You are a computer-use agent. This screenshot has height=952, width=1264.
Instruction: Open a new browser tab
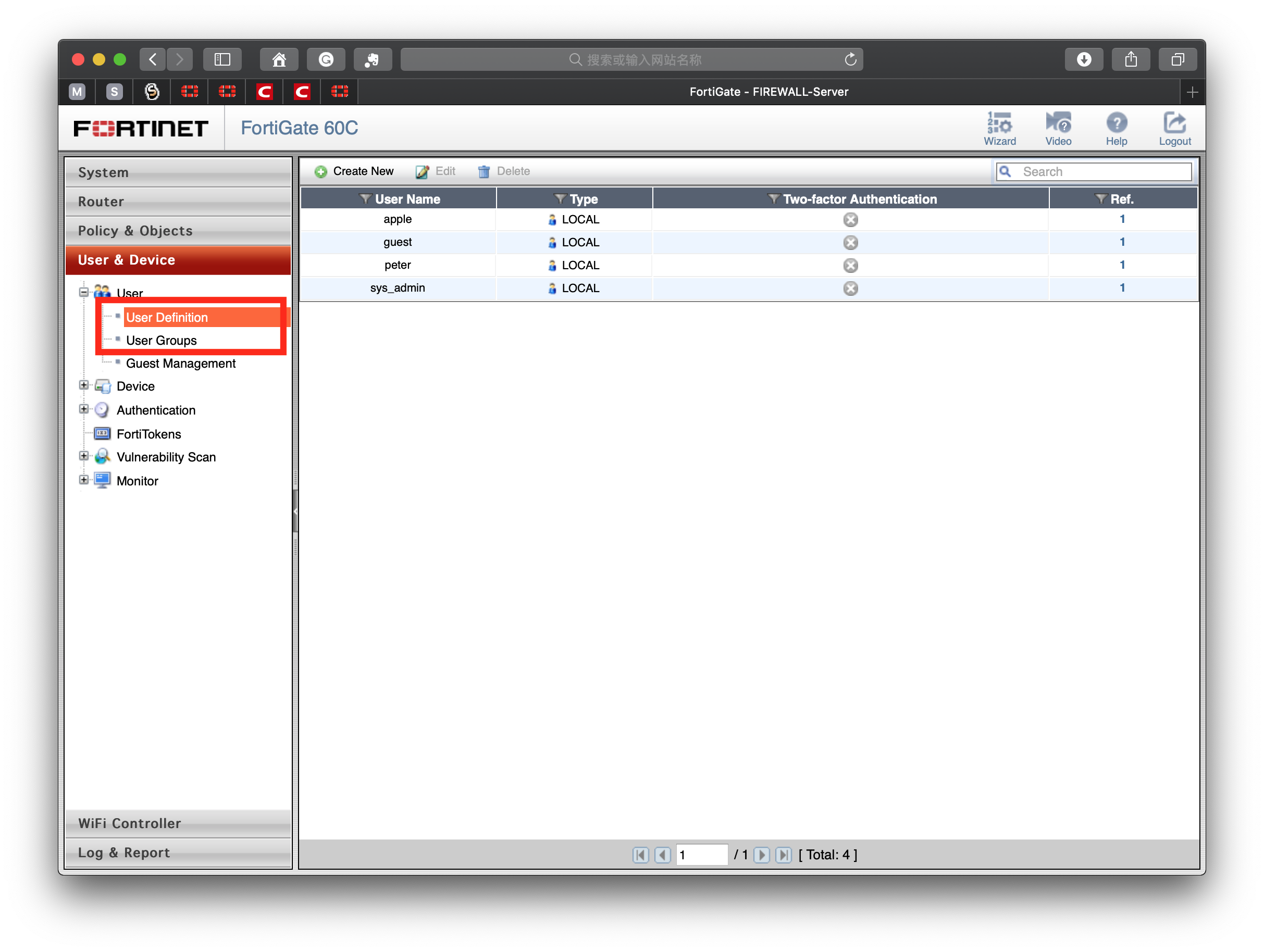[1192, 92]
